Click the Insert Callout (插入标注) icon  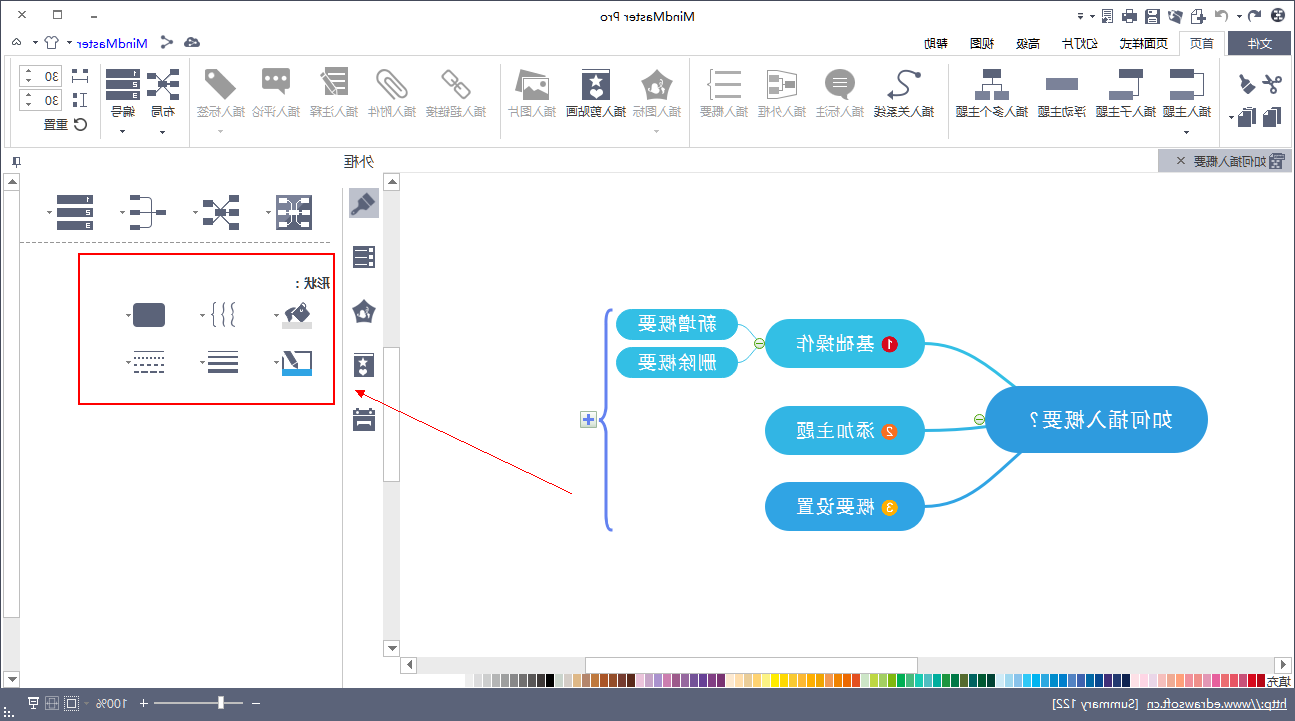coord(840,84)
